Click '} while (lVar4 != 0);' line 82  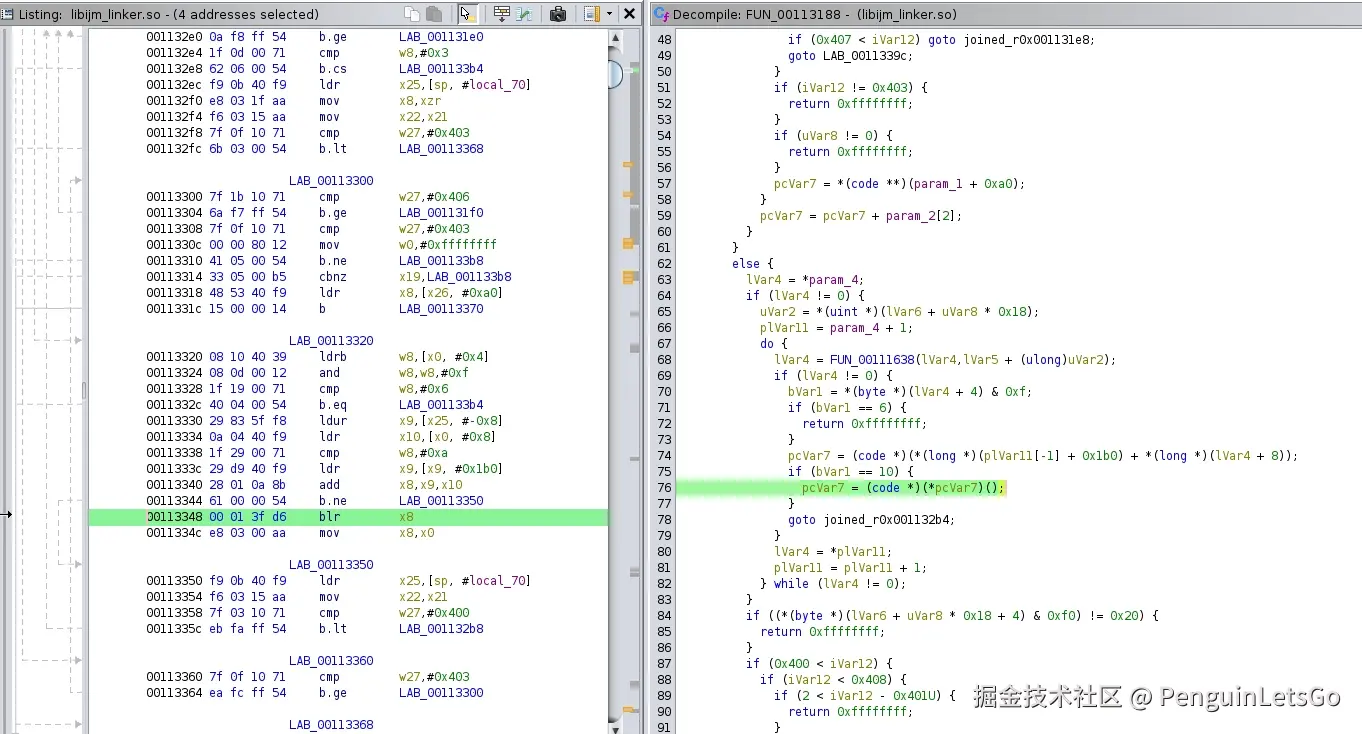(x=832, y=584)
